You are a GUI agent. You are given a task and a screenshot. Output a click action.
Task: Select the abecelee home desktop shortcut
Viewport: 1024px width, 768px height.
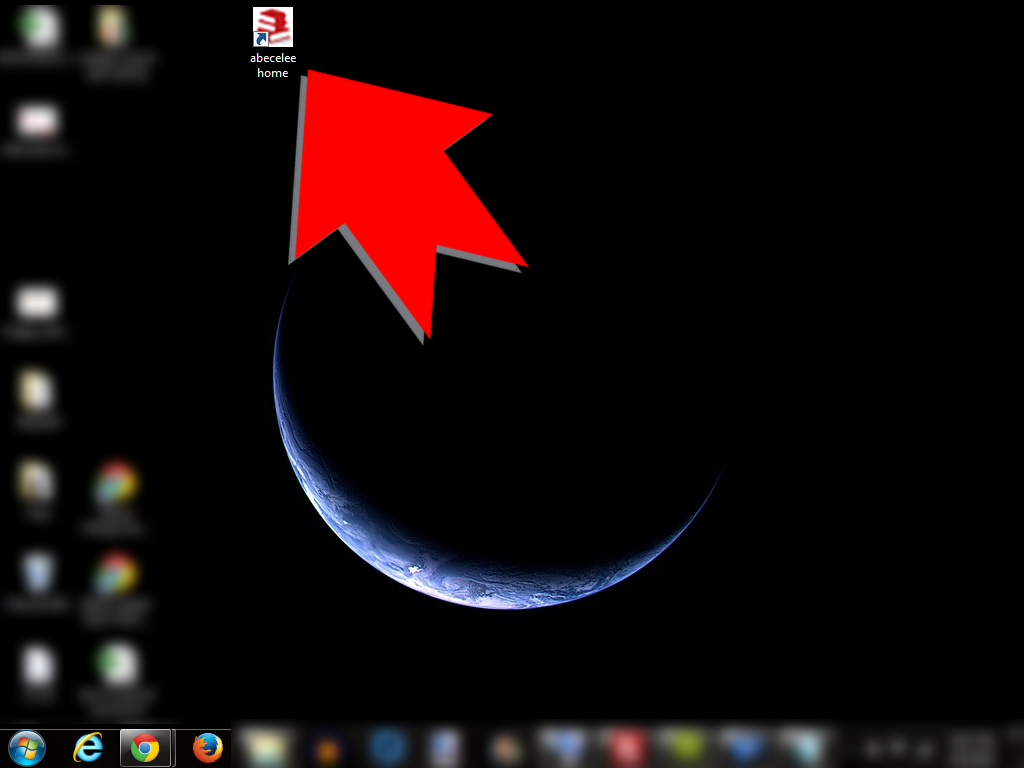coord(273,43)
